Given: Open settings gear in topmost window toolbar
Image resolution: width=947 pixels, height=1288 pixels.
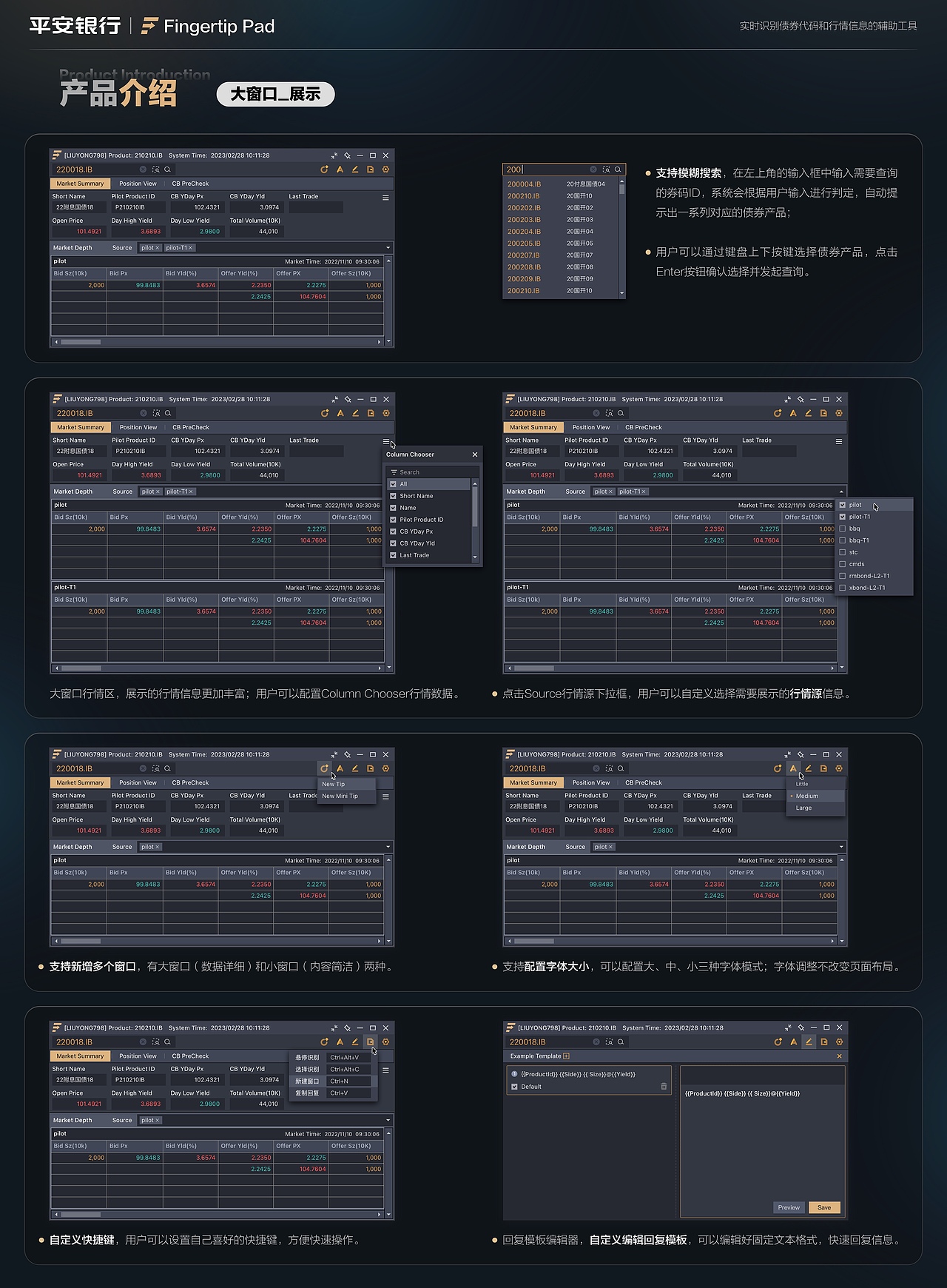Looking at the screenshot, I should [x=385, y=170].
